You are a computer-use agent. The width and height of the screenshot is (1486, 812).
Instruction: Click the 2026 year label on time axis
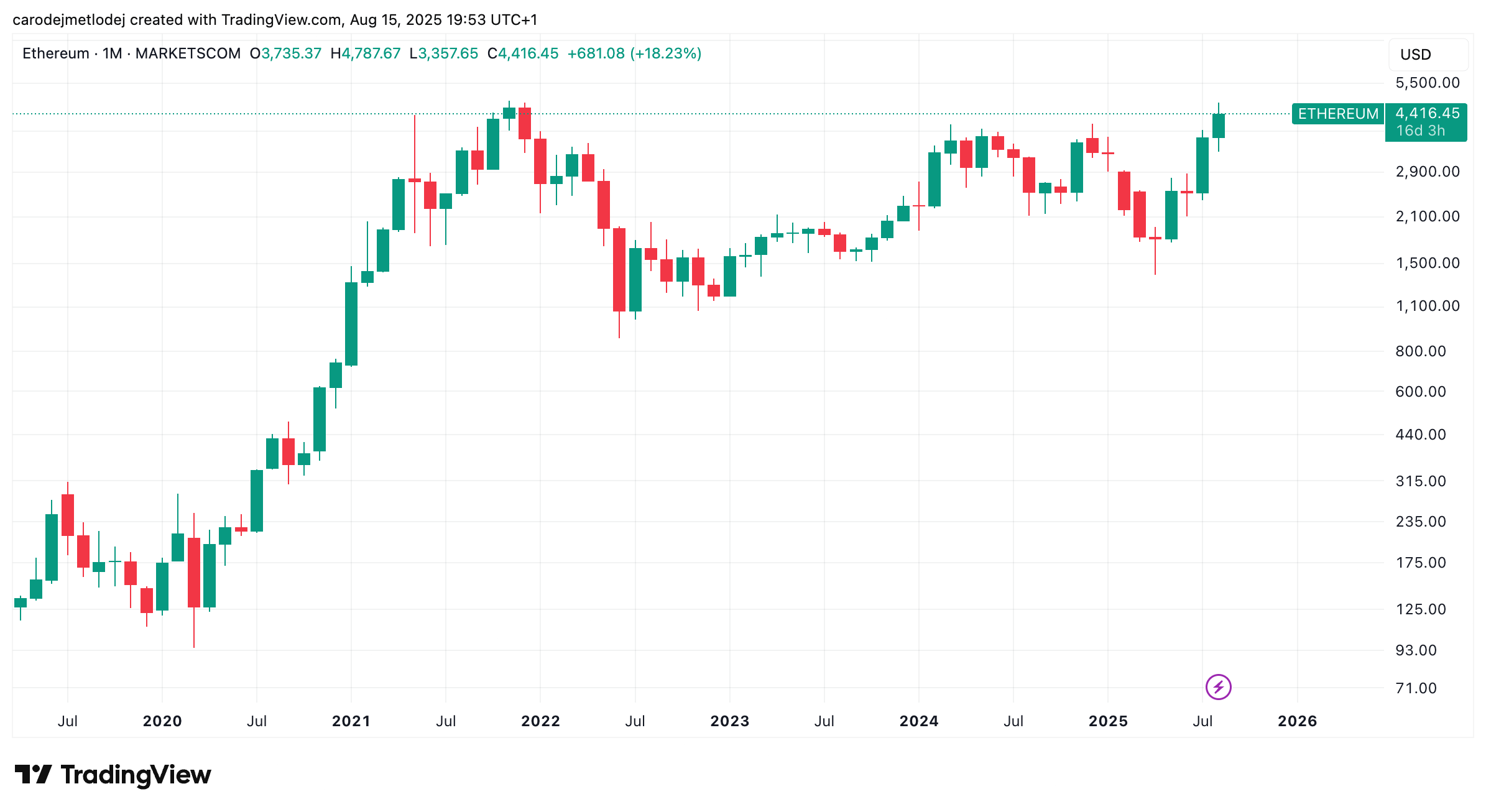coord(1298,721)
